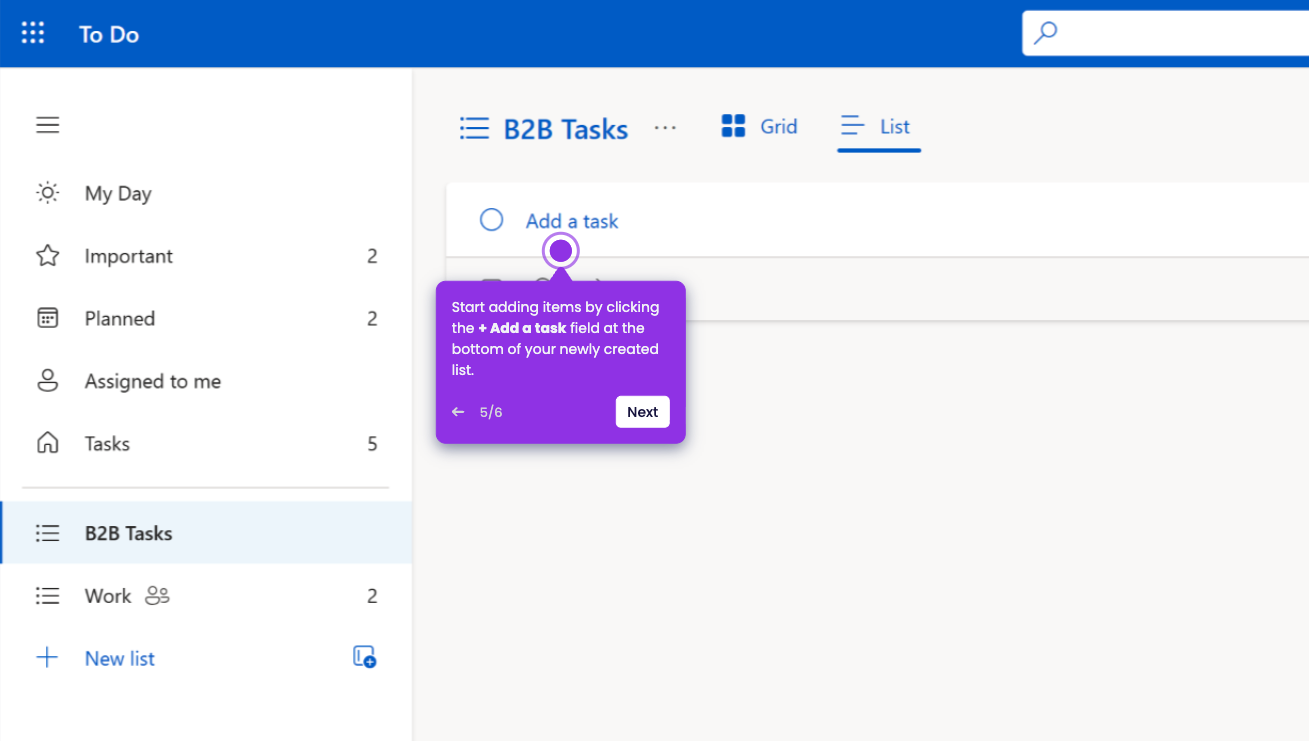The height and width of the screenshot is (741, 1309).
Task: Click the Add a task field
Action: click(x=877, y=220)
